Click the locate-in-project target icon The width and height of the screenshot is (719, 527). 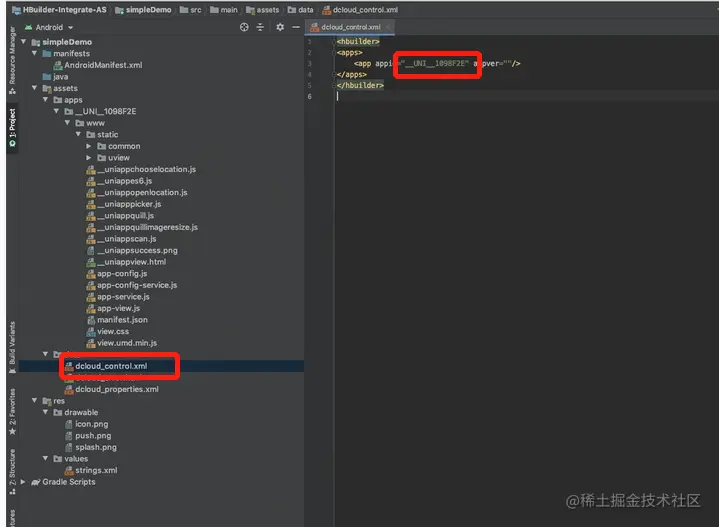[244, 27]
